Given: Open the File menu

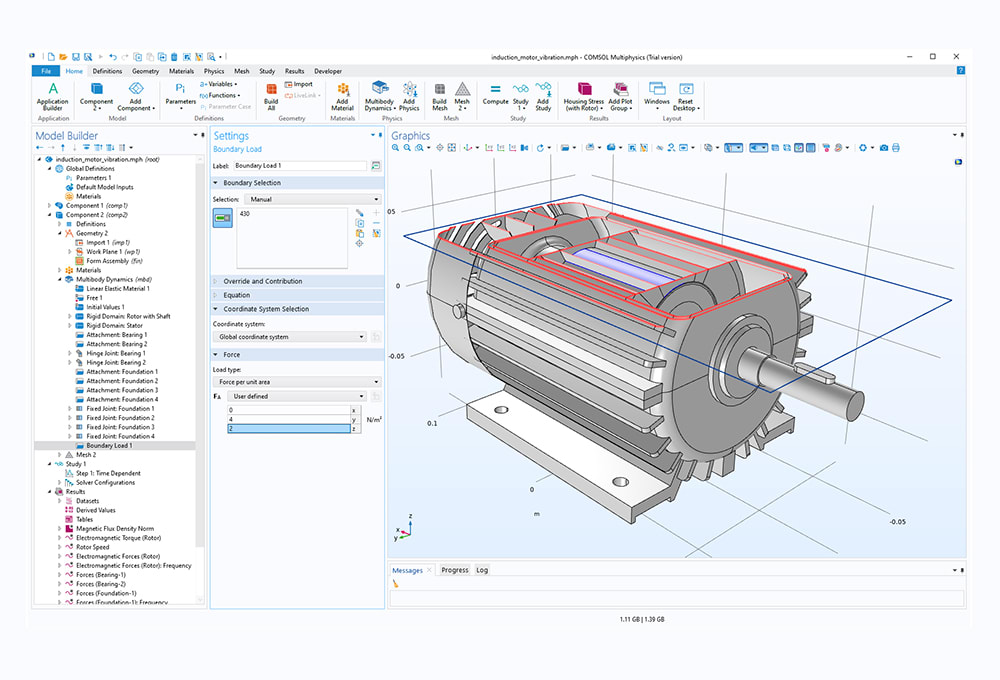Looking at the screenshot, I should (45, 72).
